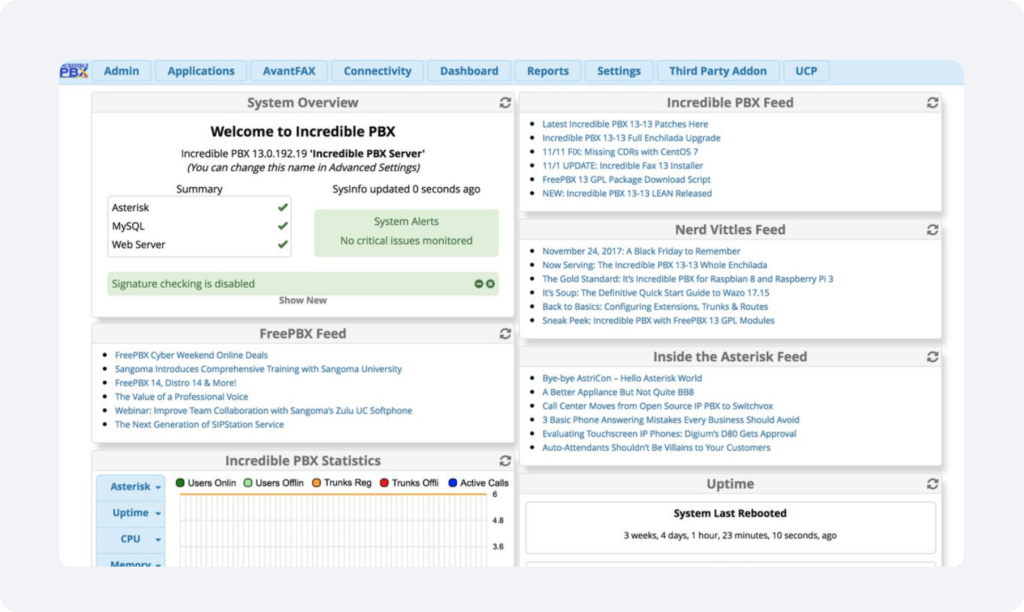The height and width of the screenshot is (612, 1024).
Task: Open FreePBX 13 GPL Package Download Script link
Action: pos(626,180)
